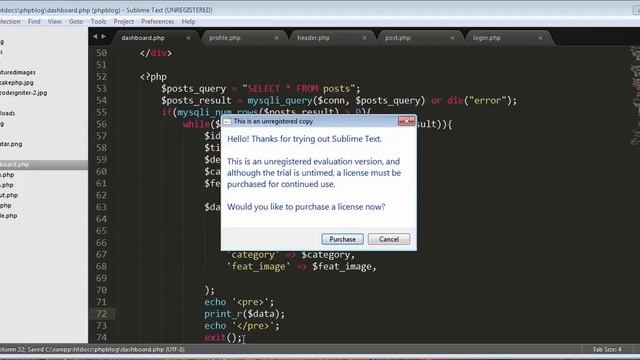Open the Preferences menu
The image size is (640, 360).
pos(158,22)
